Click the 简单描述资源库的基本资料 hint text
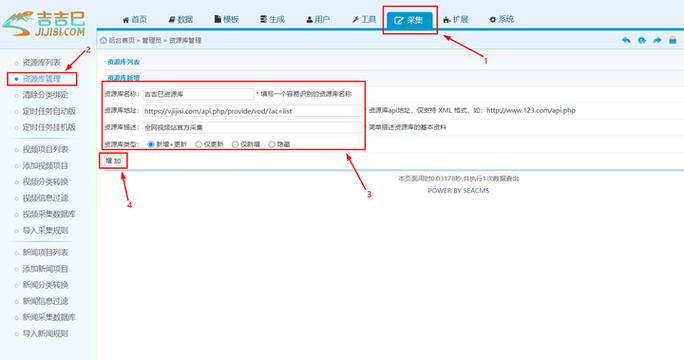The image size is (684, 360). click(407, 127)
